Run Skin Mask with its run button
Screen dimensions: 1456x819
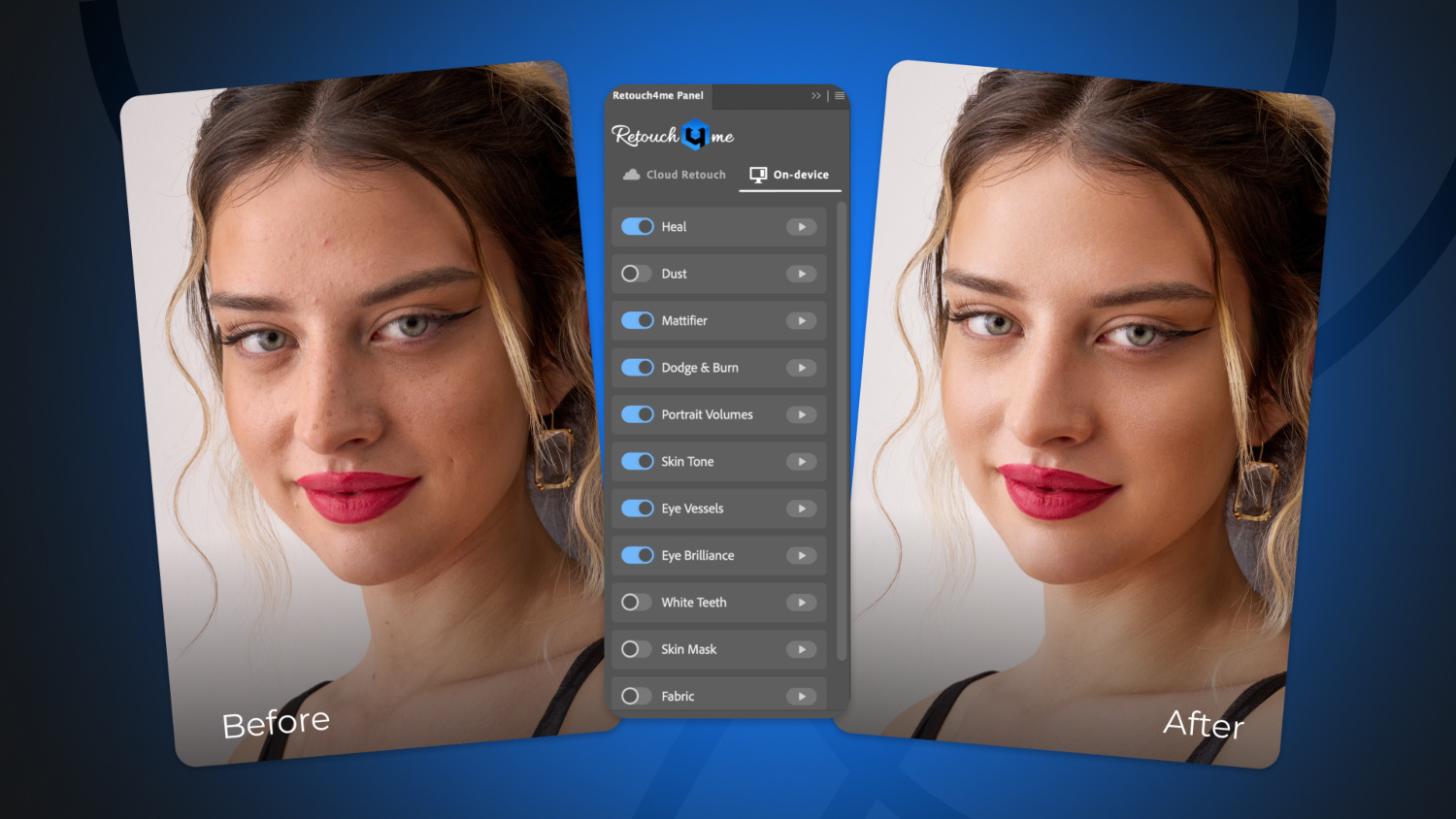(801, 648)
